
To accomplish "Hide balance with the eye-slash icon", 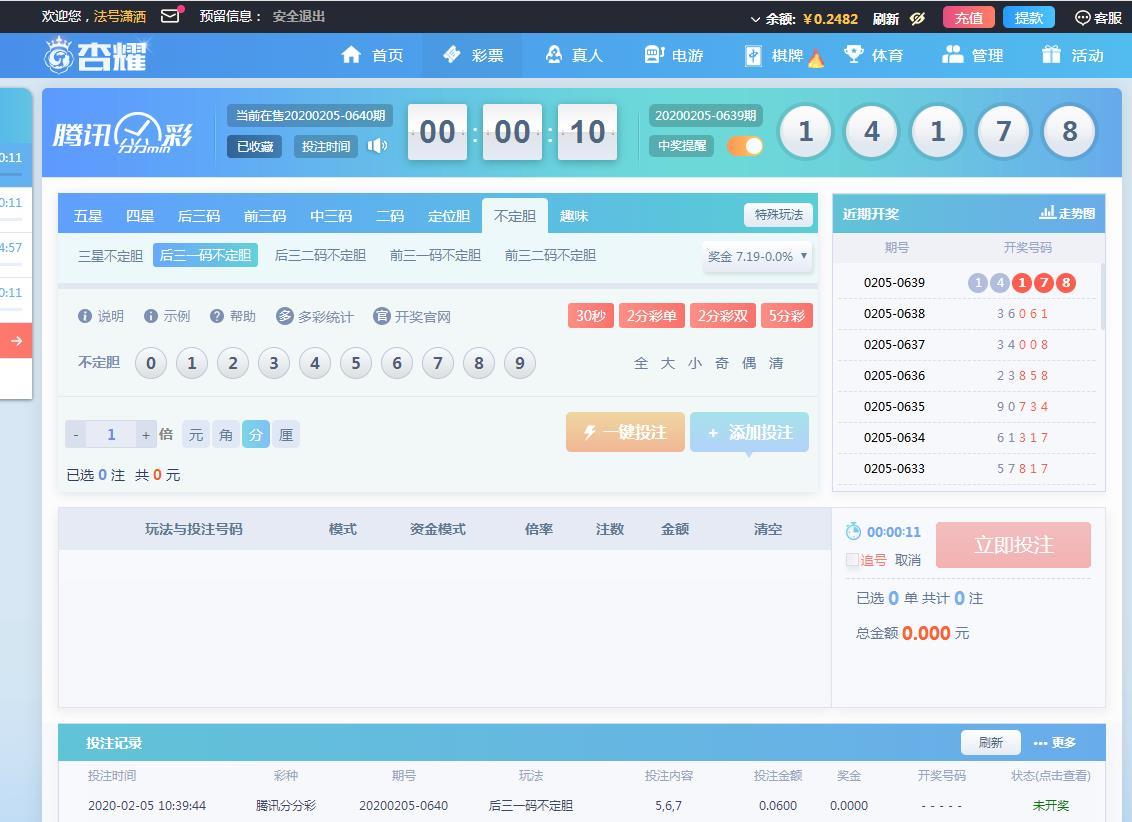I will pyautogui.click(x=918, y=19).
